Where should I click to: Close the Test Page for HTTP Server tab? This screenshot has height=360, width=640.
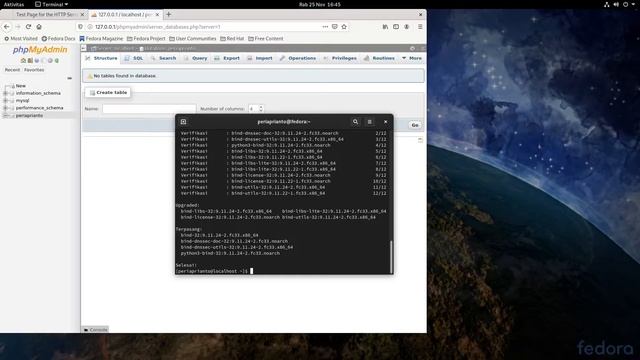pyautogui.click(x=82, y=14)
